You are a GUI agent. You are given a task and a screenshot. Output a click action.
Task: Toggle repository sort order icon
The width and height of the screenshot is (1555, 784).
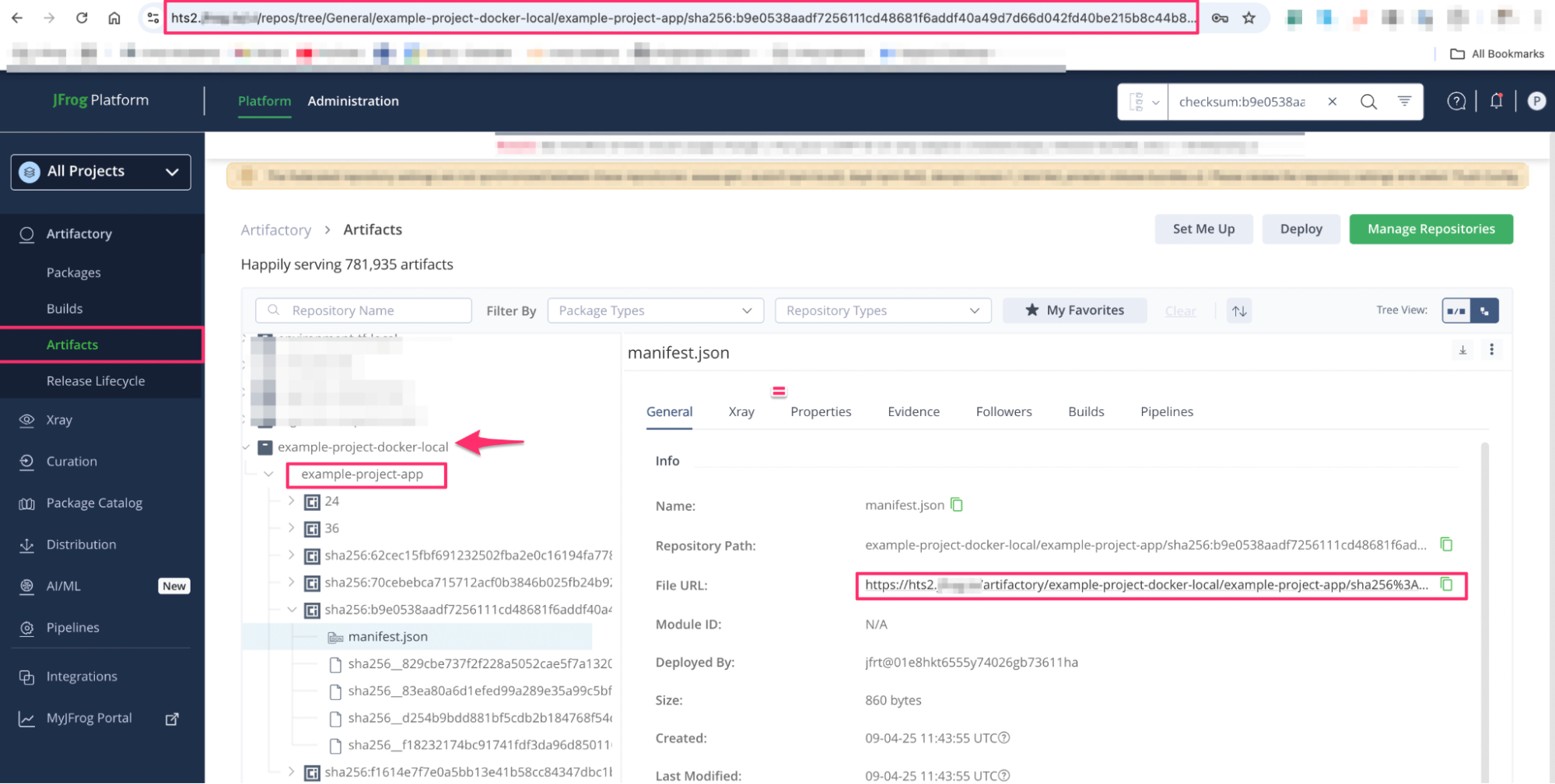tap(1239, 311)
